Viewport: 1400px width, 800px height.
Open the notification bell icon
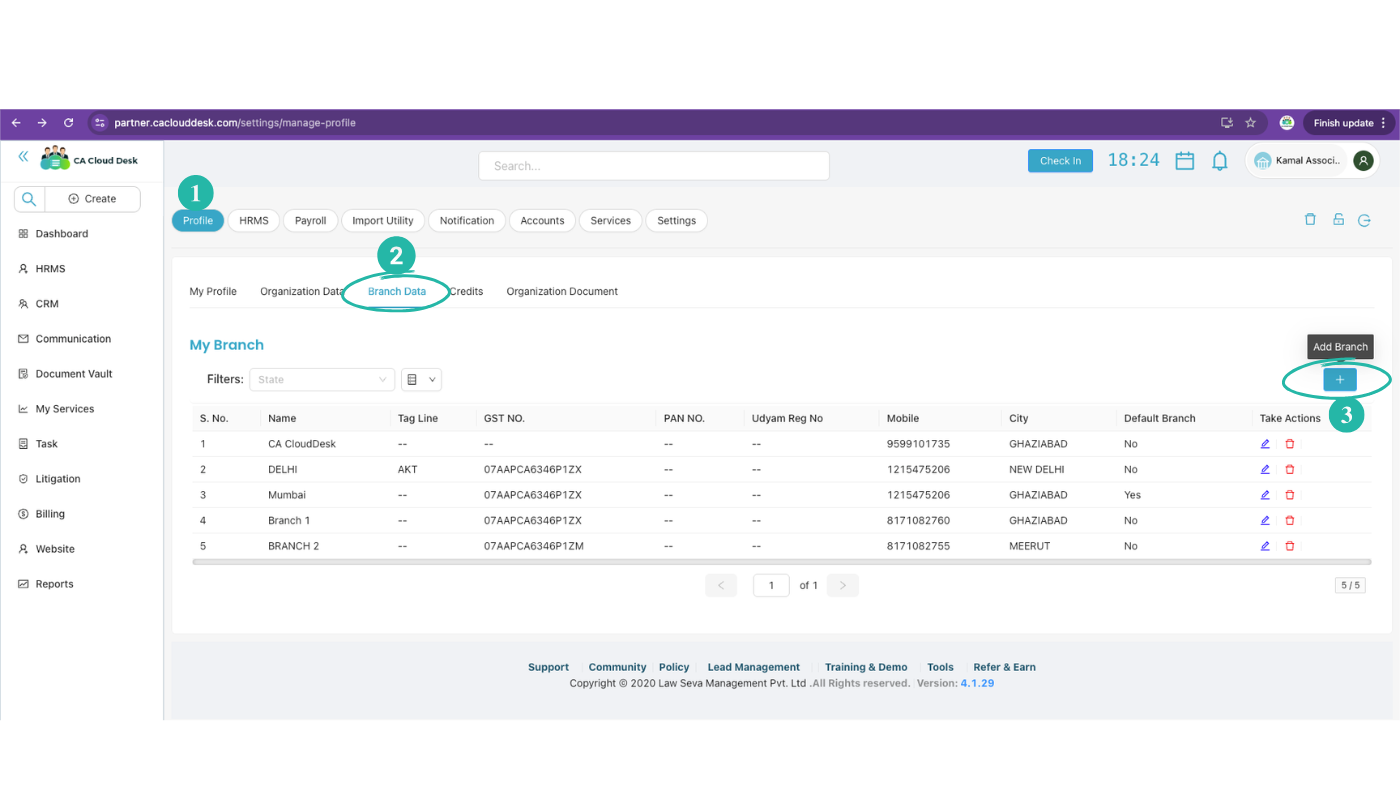[1219, 159]
